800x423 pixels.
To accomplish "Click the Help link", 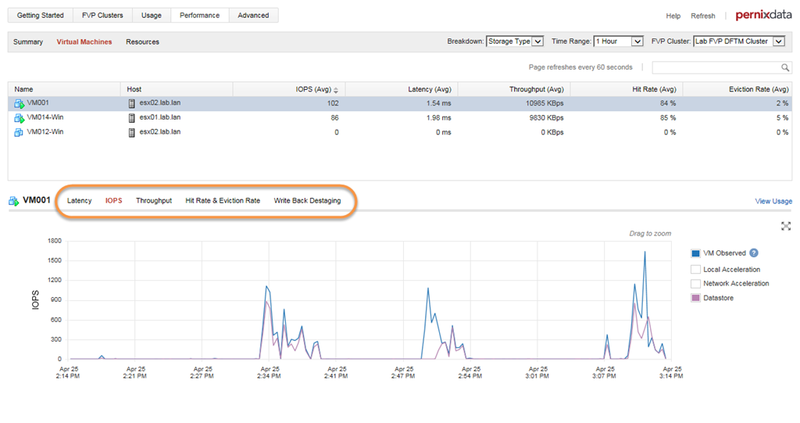I will 673,16.
